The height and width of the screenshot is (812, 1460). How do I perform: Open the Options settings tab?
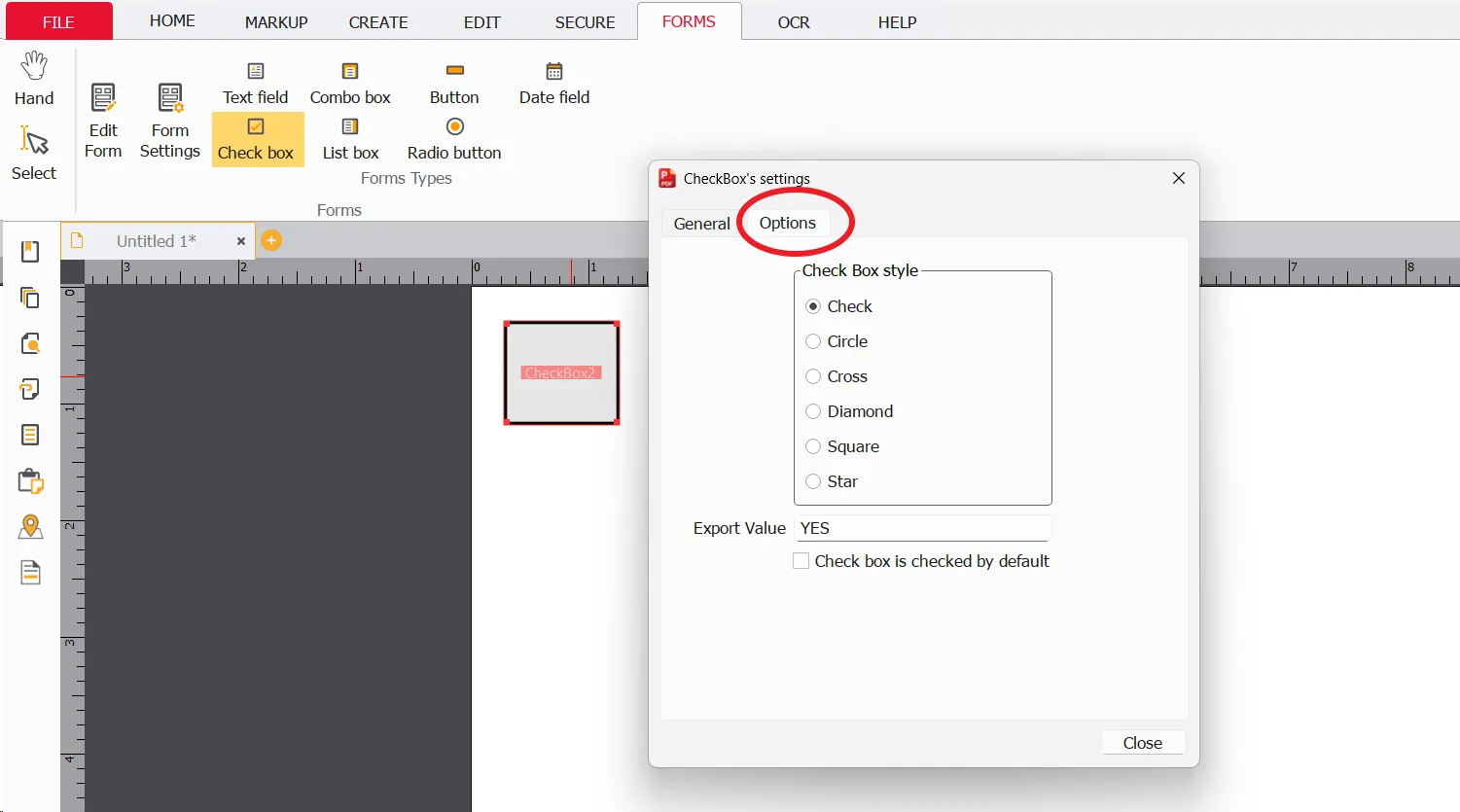point(788,223)
